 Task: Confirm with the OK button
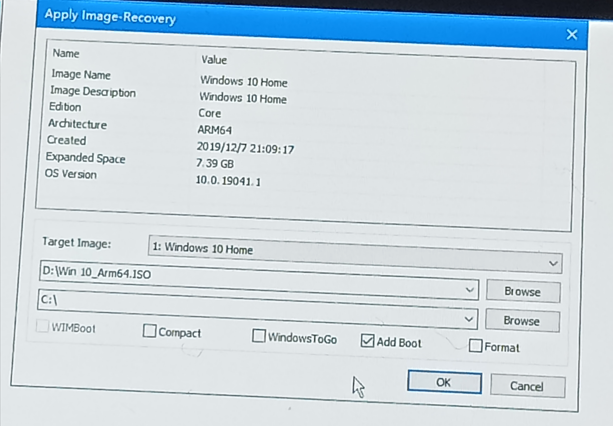coord(444,382)
